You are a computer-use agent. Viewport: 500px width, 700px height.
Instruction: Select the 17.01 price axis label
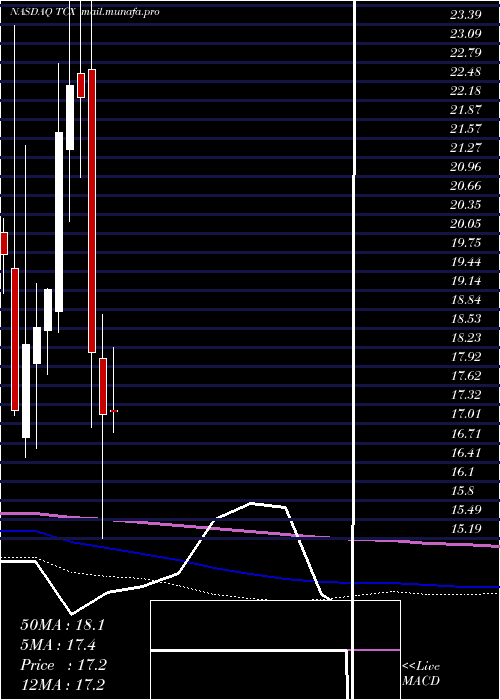coord(466,414)
